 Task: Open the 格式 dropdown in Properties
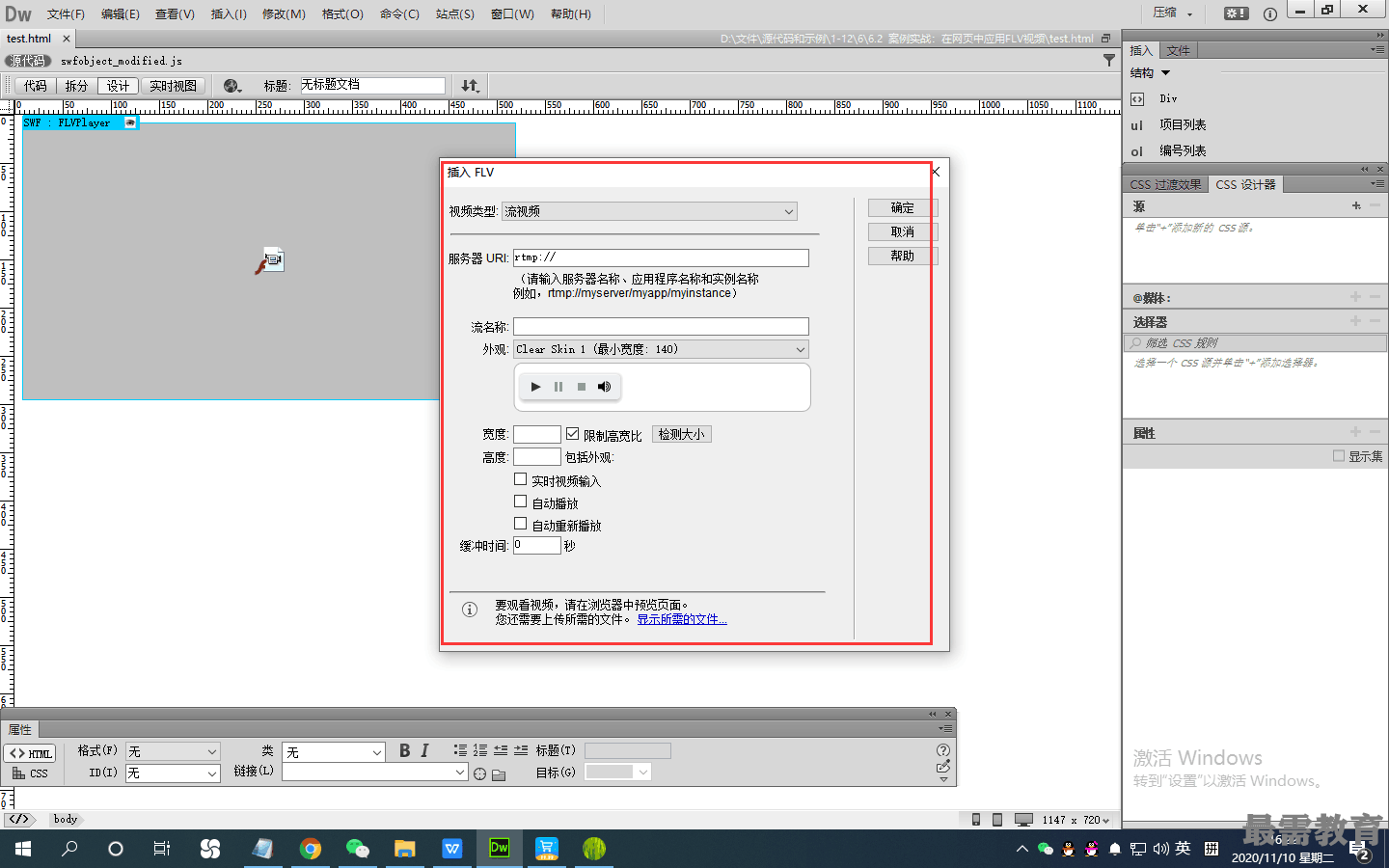pyautogui.click(x=173, y=751)
